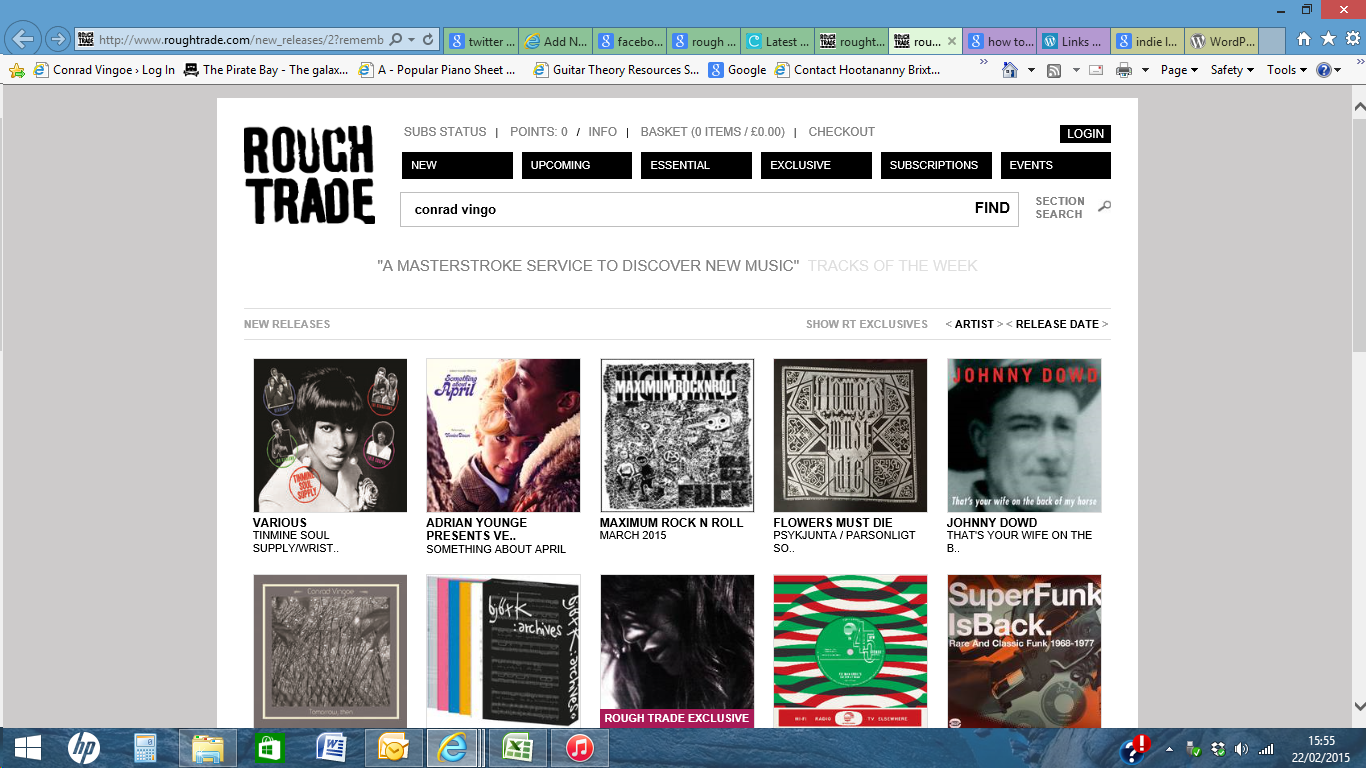Open the Page dropdown menu
This screenshot has height=768, width=1366.
(1179, 70)
